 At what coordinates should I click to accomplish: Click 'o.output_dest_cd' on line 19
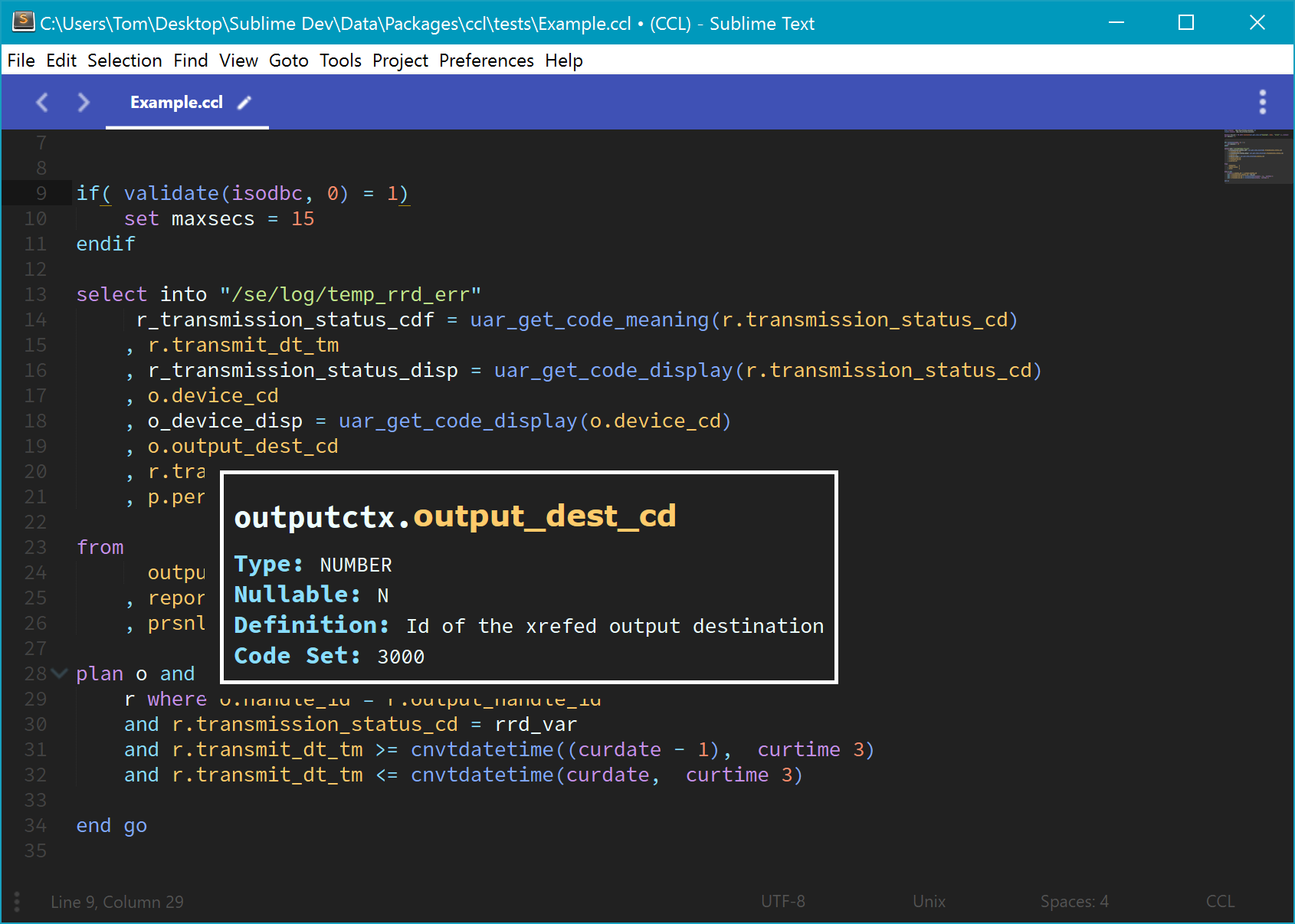[243, 447]
